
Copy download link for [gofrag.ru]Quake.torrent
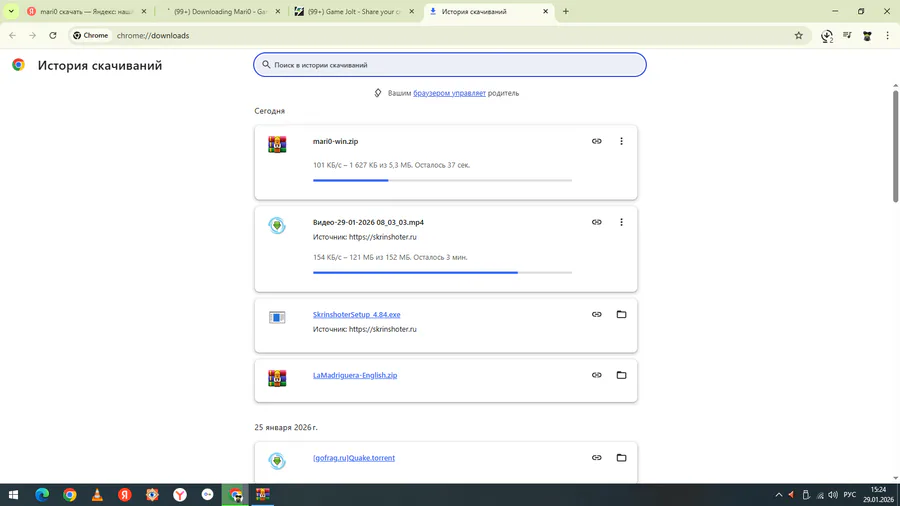tap(596, 458)
